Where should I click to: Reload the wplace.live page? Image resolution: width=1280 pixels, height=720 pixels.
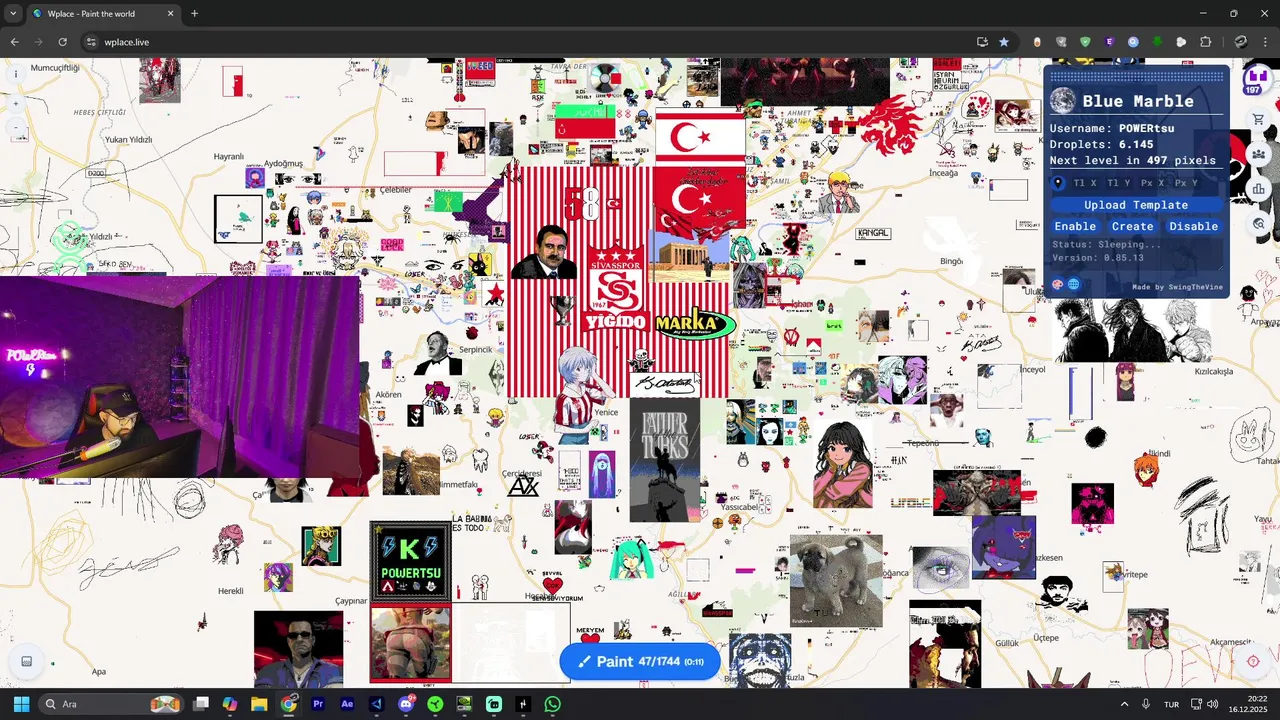[62, 42]
